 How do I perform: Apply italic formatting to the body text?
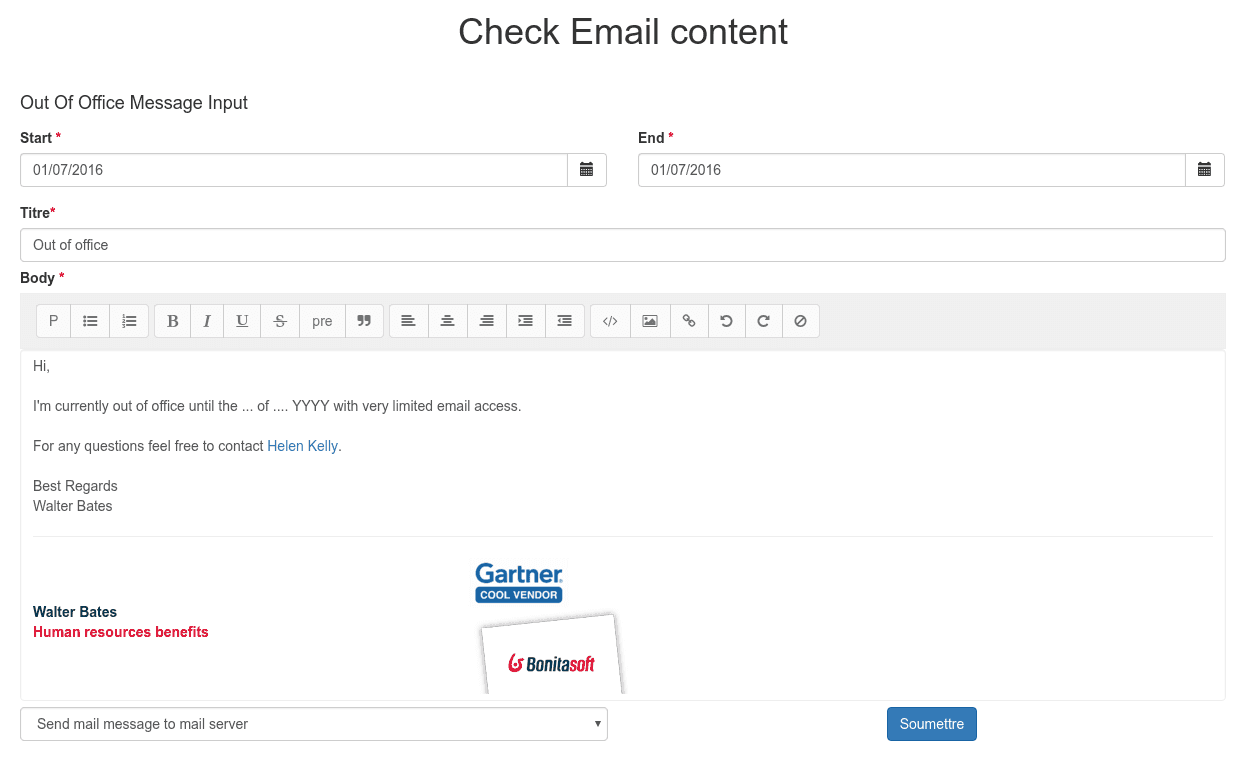pyautogui.click(x=206, y=320)
